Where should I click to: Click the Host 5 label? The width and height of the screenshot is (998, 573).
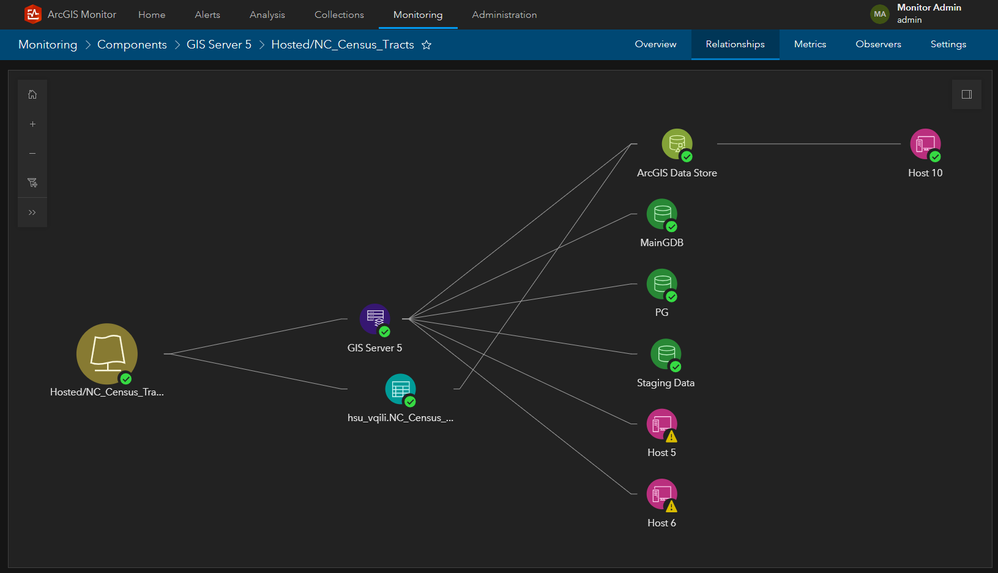tap(662, 453)
